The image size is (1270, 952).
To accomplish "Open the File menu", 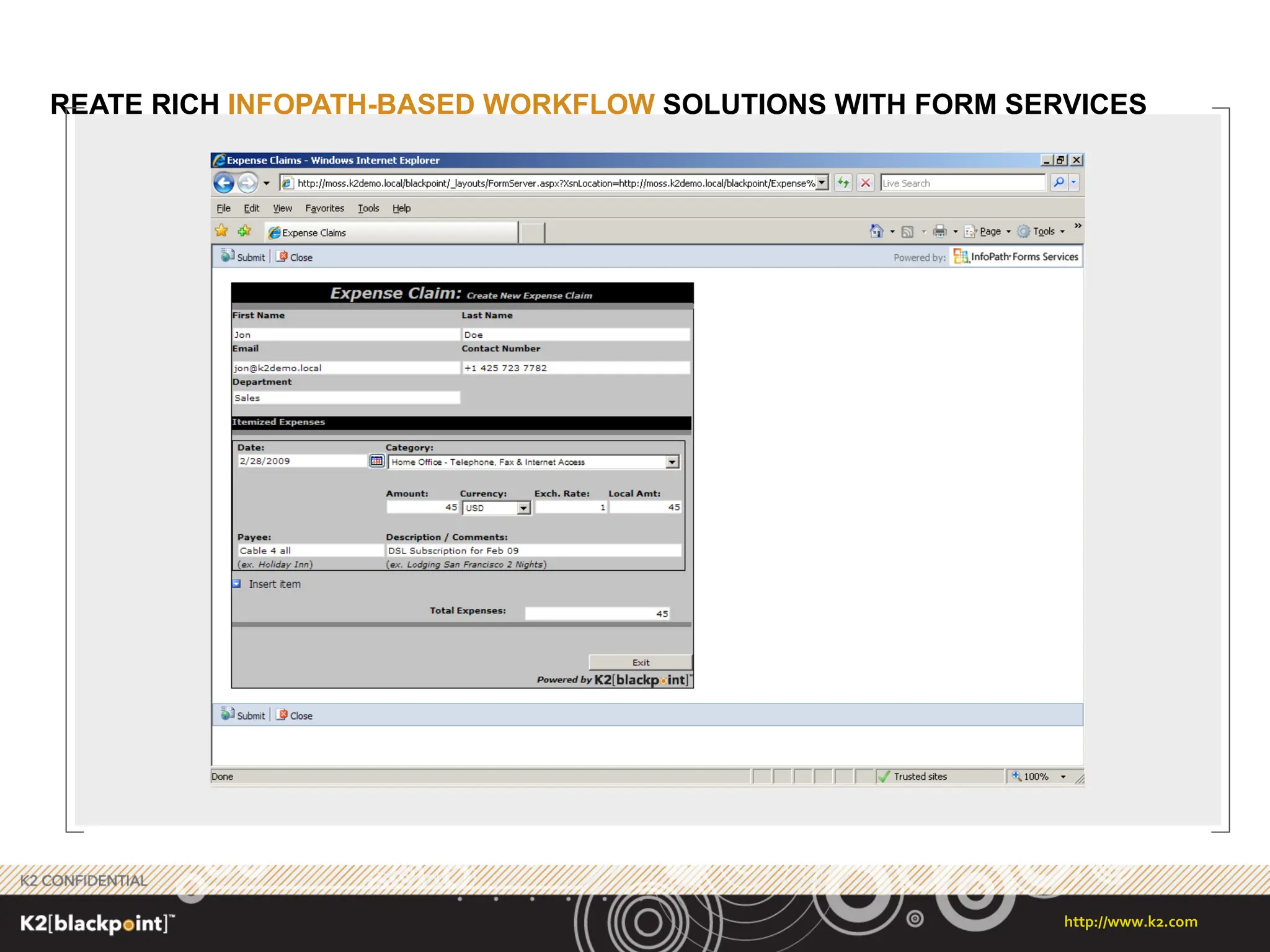I will 223,208.
